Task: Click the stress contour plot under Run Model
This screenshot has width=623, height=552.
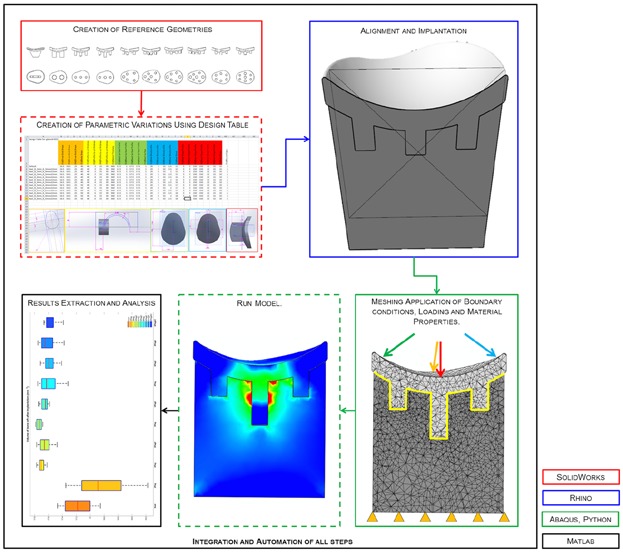Action: pyautogui.click(x=260, y=419)
